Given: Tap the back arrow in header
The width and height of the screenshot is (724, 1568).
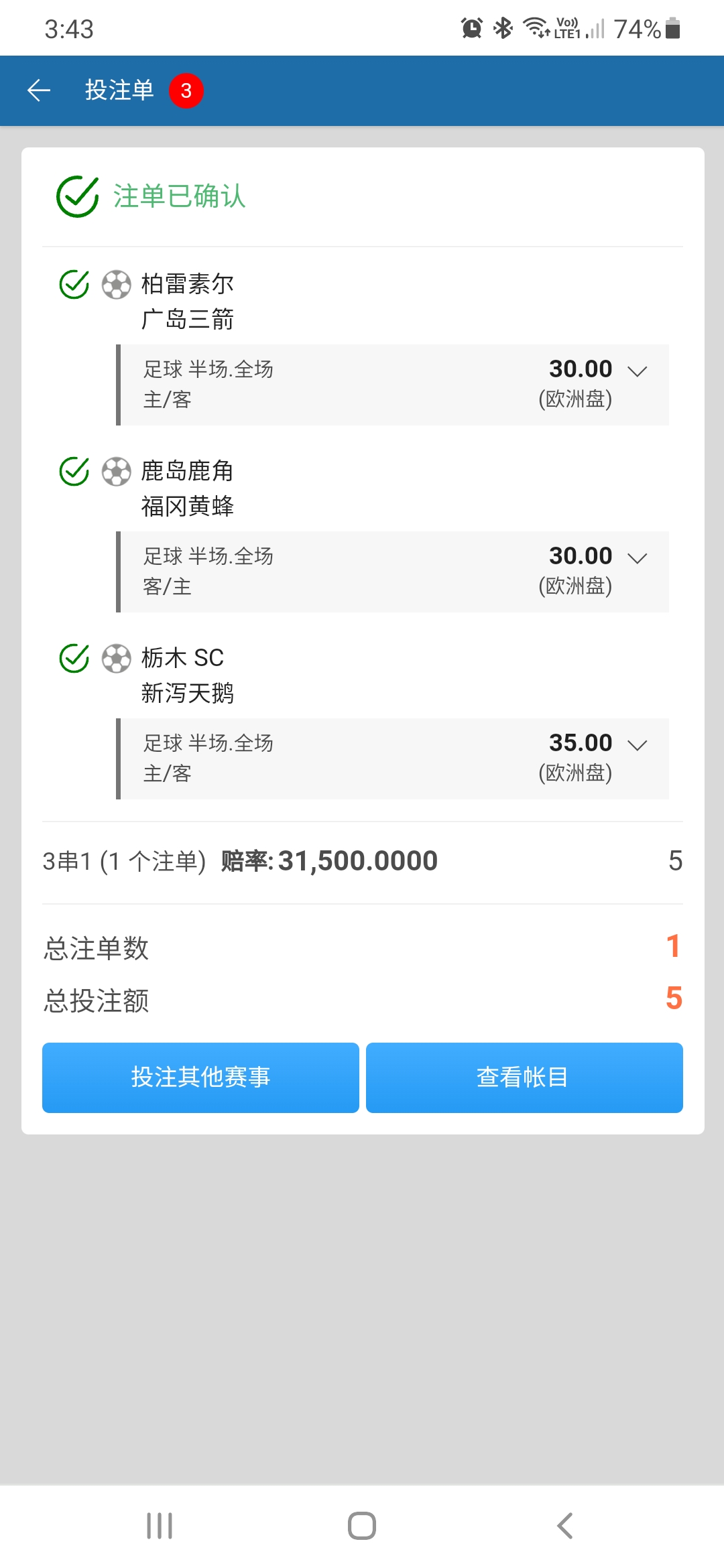Looking at the screenshot, I should pyautogui.click(x=39, y=90).
